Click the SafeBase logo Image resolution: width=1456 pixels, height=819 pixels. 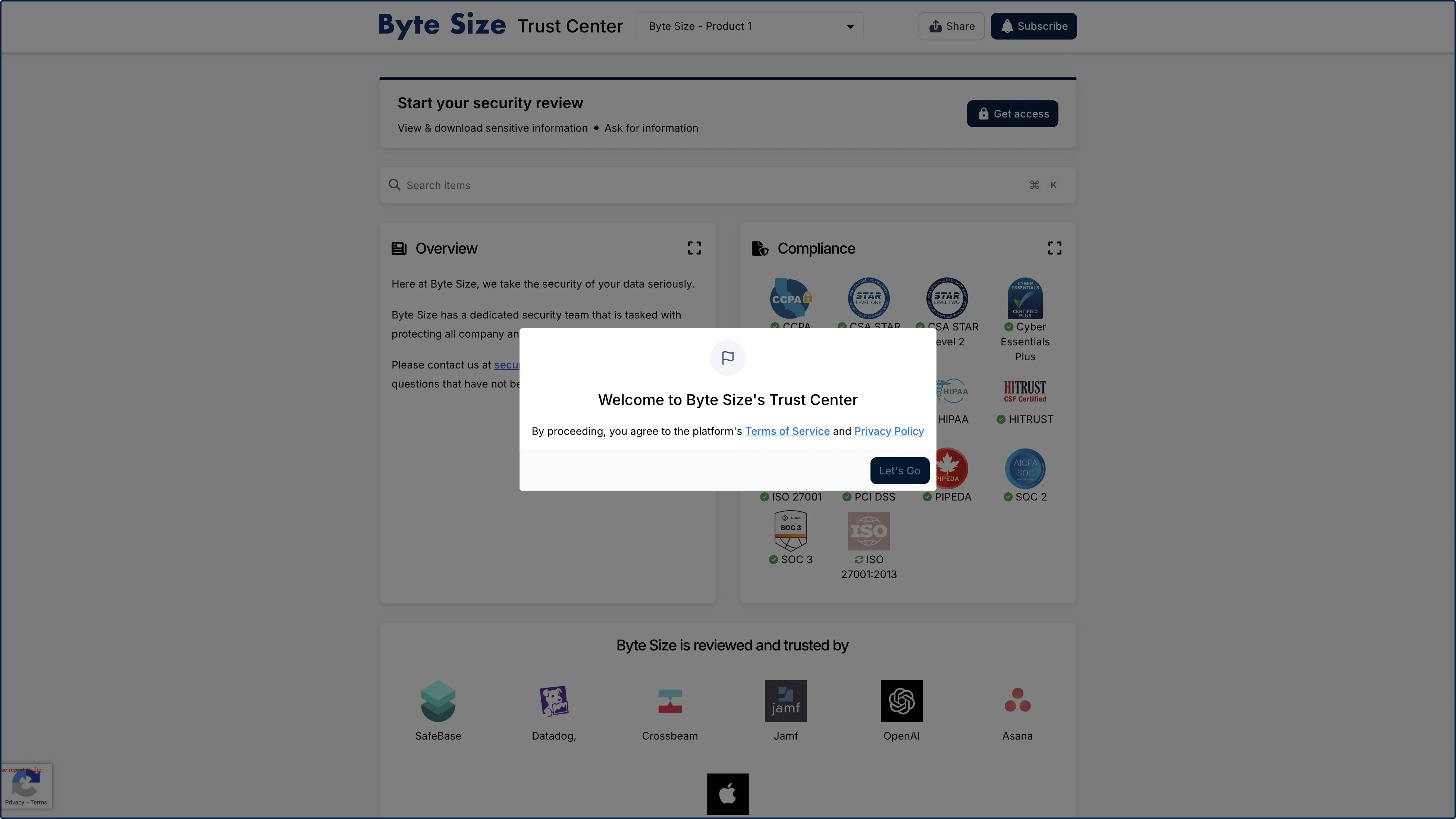[x=438, y=701]
